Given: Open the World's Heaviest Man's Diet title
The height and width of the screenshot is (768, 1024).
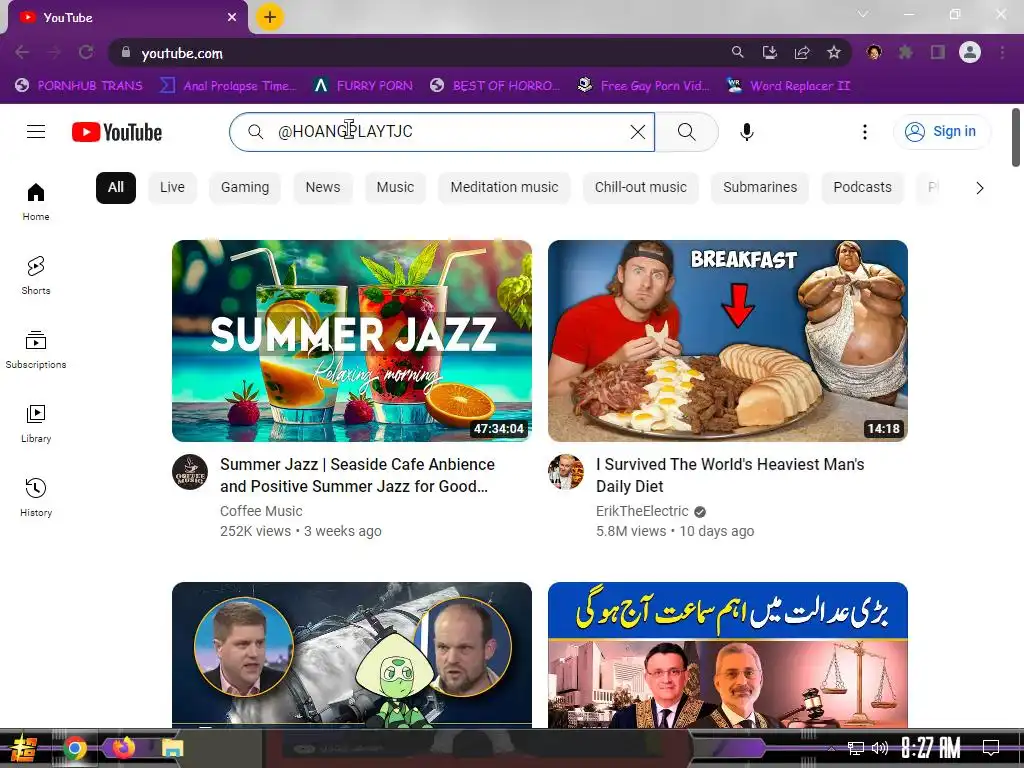Looking at the screenshot, I should (730, 475).
